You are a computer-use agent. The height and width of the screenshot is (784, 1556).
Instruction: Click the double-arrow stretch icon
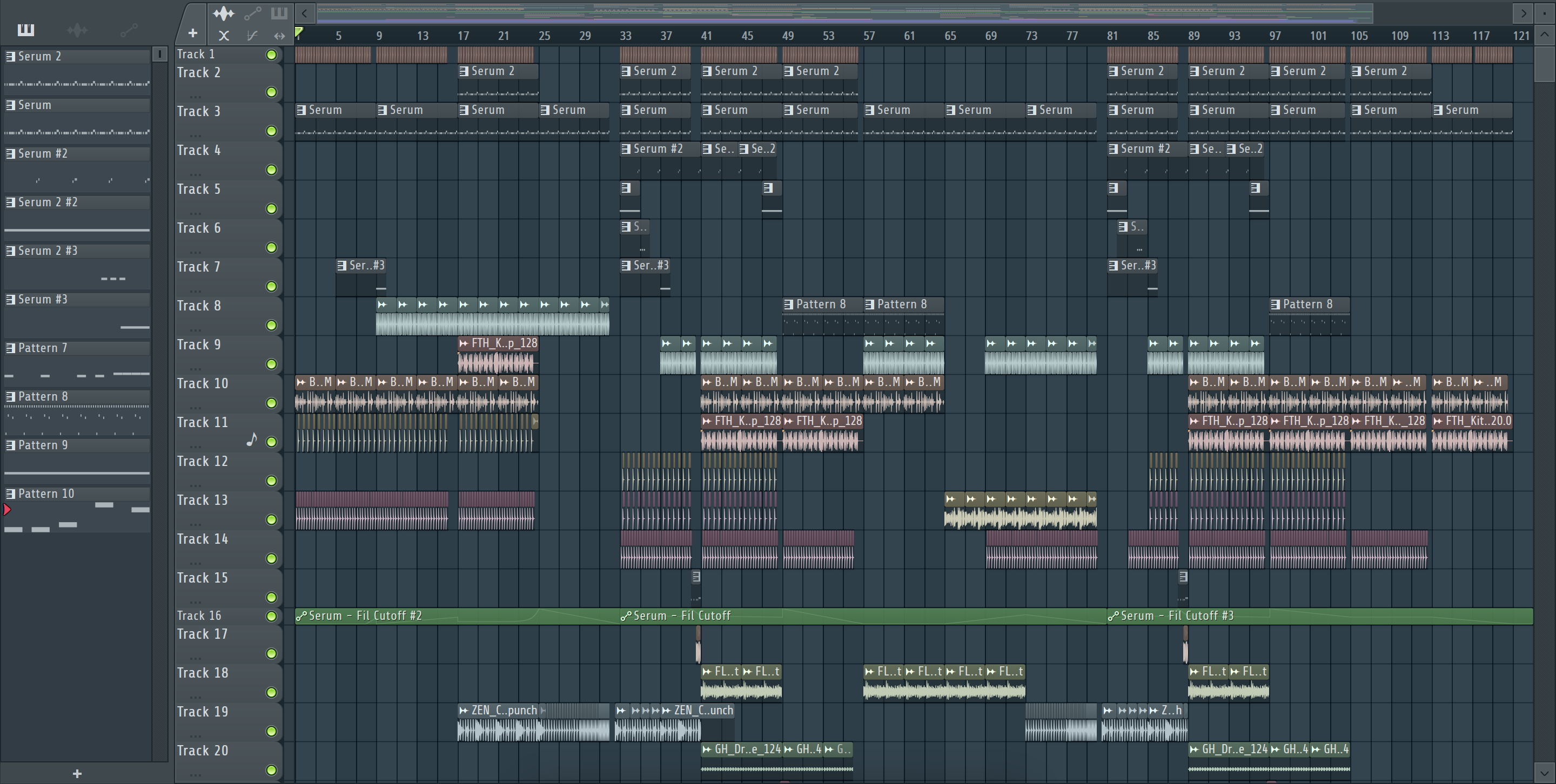(x=279, y=36)
